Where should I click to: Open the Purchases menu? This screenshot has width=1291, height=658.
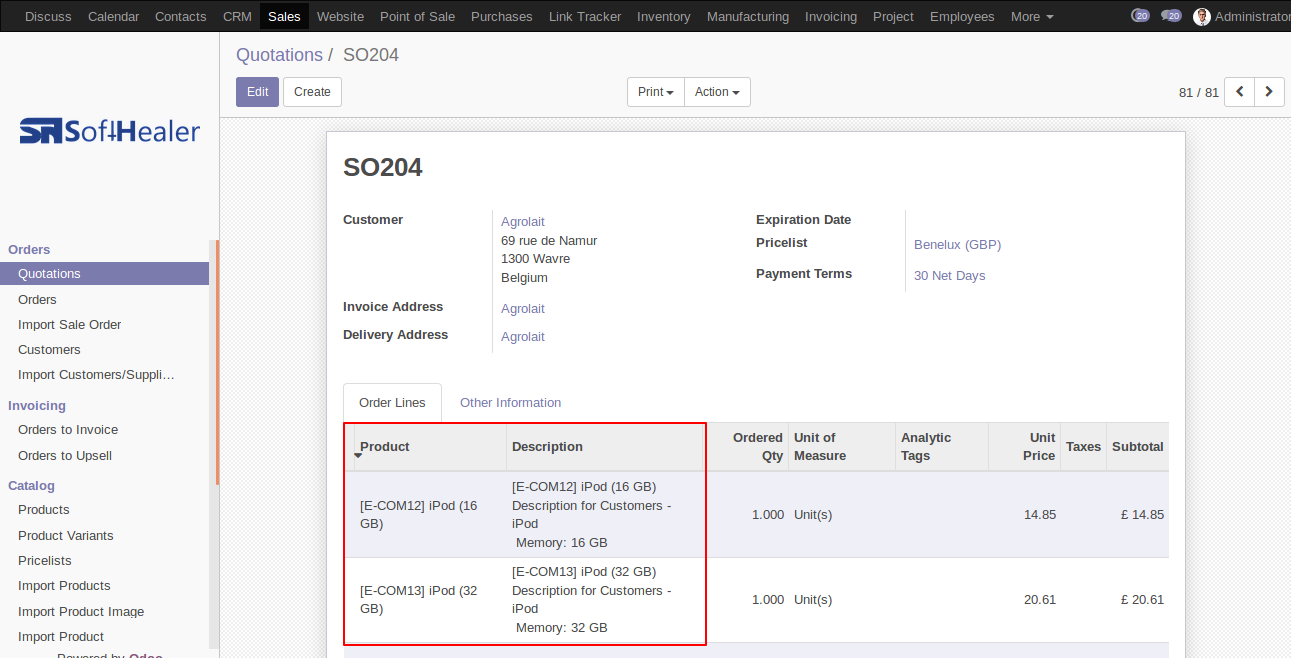(502, 17)
